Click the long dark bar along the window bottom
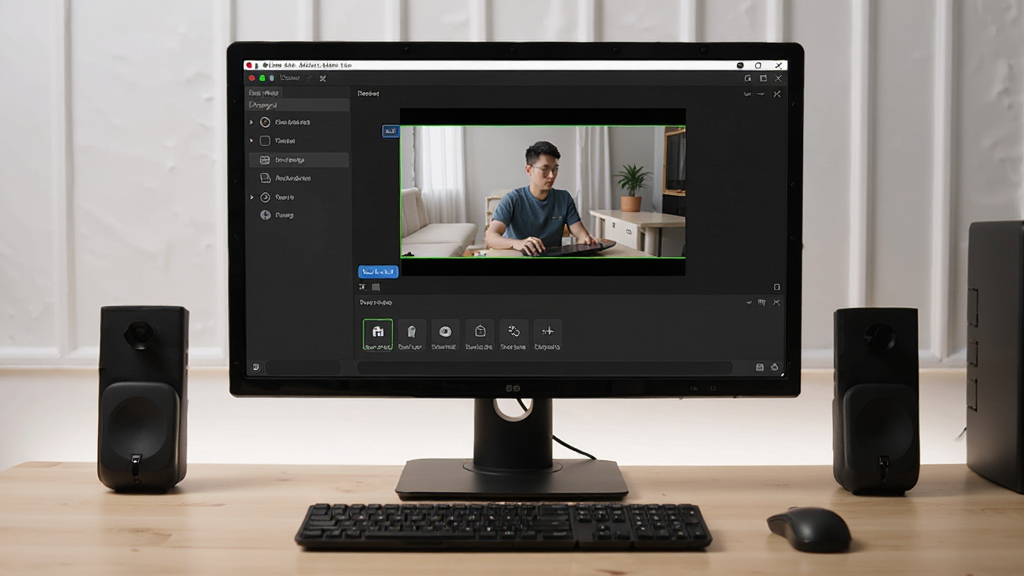This screenshot has height=576, width=1024. pyautogui.click(x=544, y=368)
